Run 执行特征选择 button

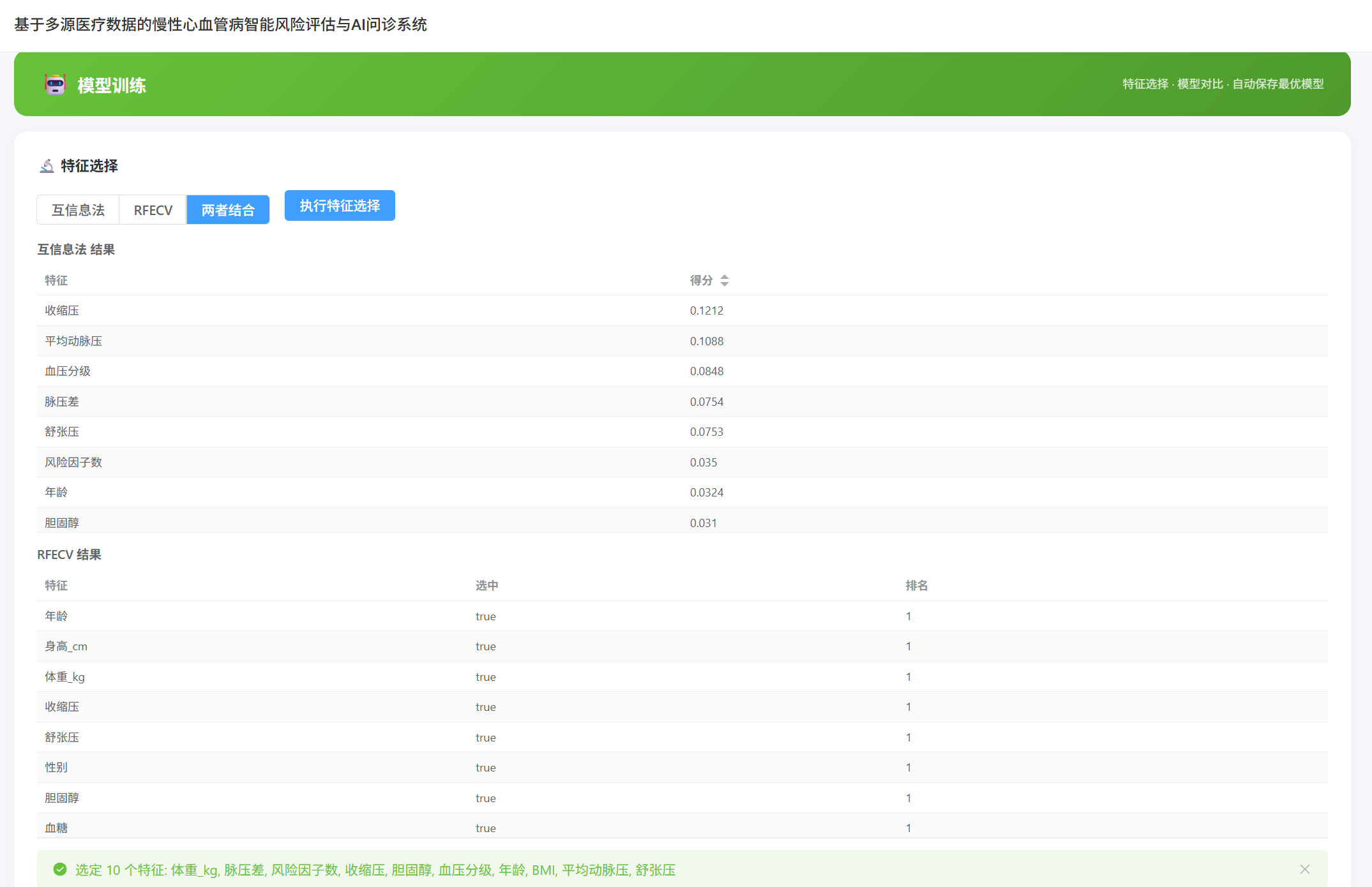(340, 205)
